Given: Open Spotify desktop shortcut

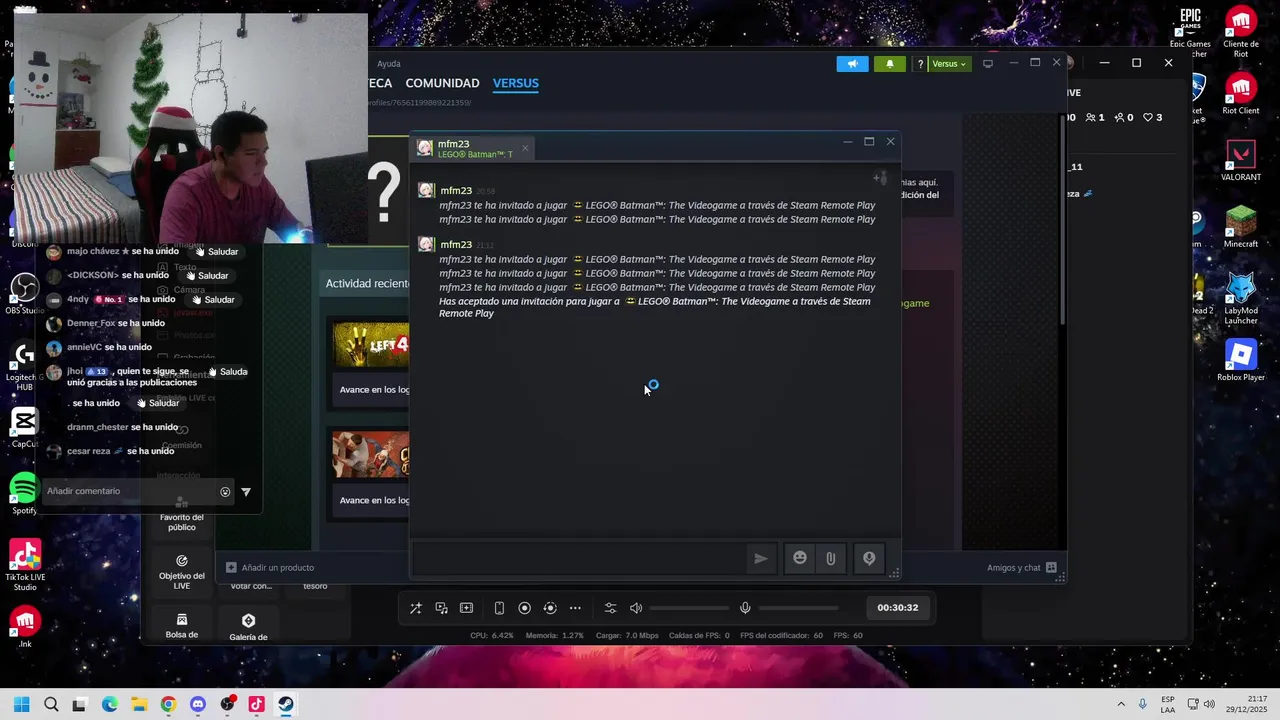Looking at the screenshot, I should tap(24, 494).
